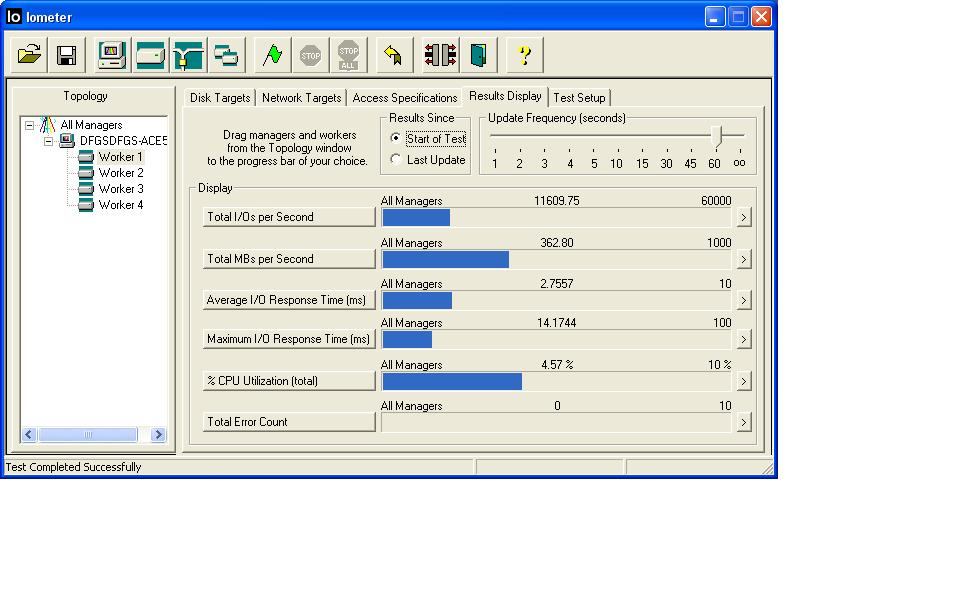Screen dimensions: 960x600
Task: Minimize the Iometer window
Action: click(x=714, y=17)
